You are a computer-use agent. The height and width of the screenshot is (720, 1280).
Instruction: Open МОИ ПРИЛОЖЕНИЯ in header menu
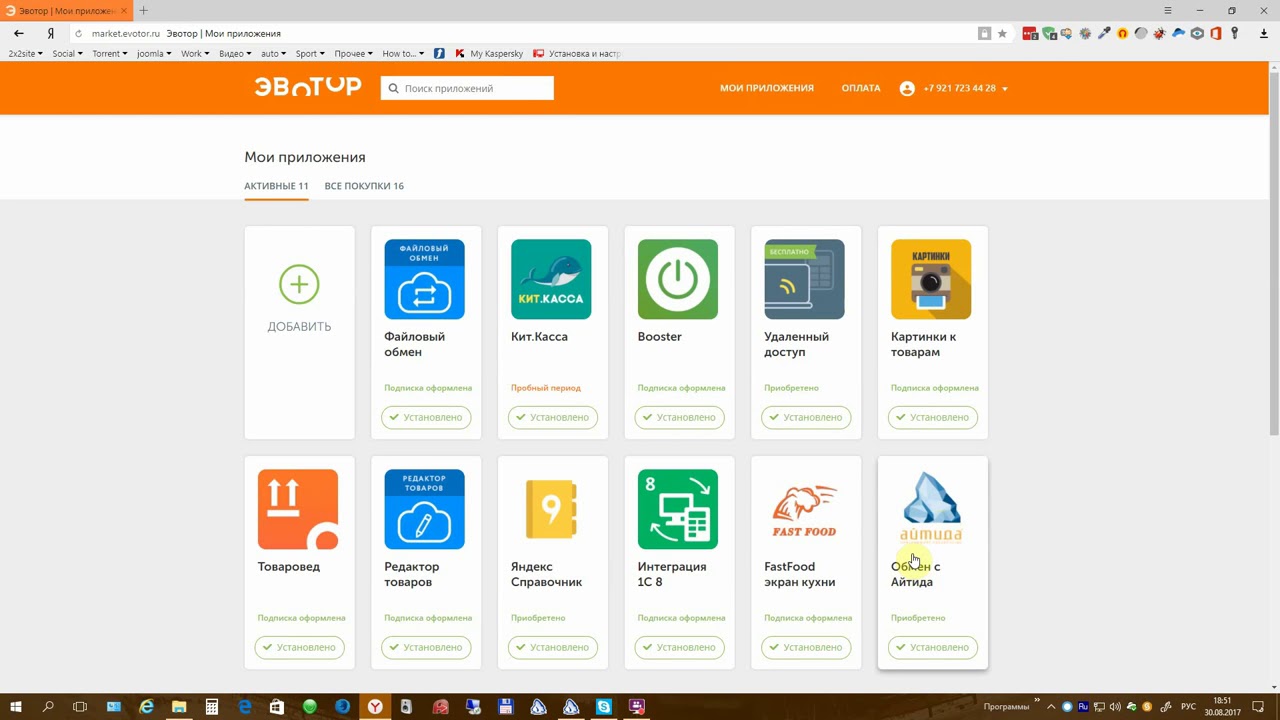[767, 88]
